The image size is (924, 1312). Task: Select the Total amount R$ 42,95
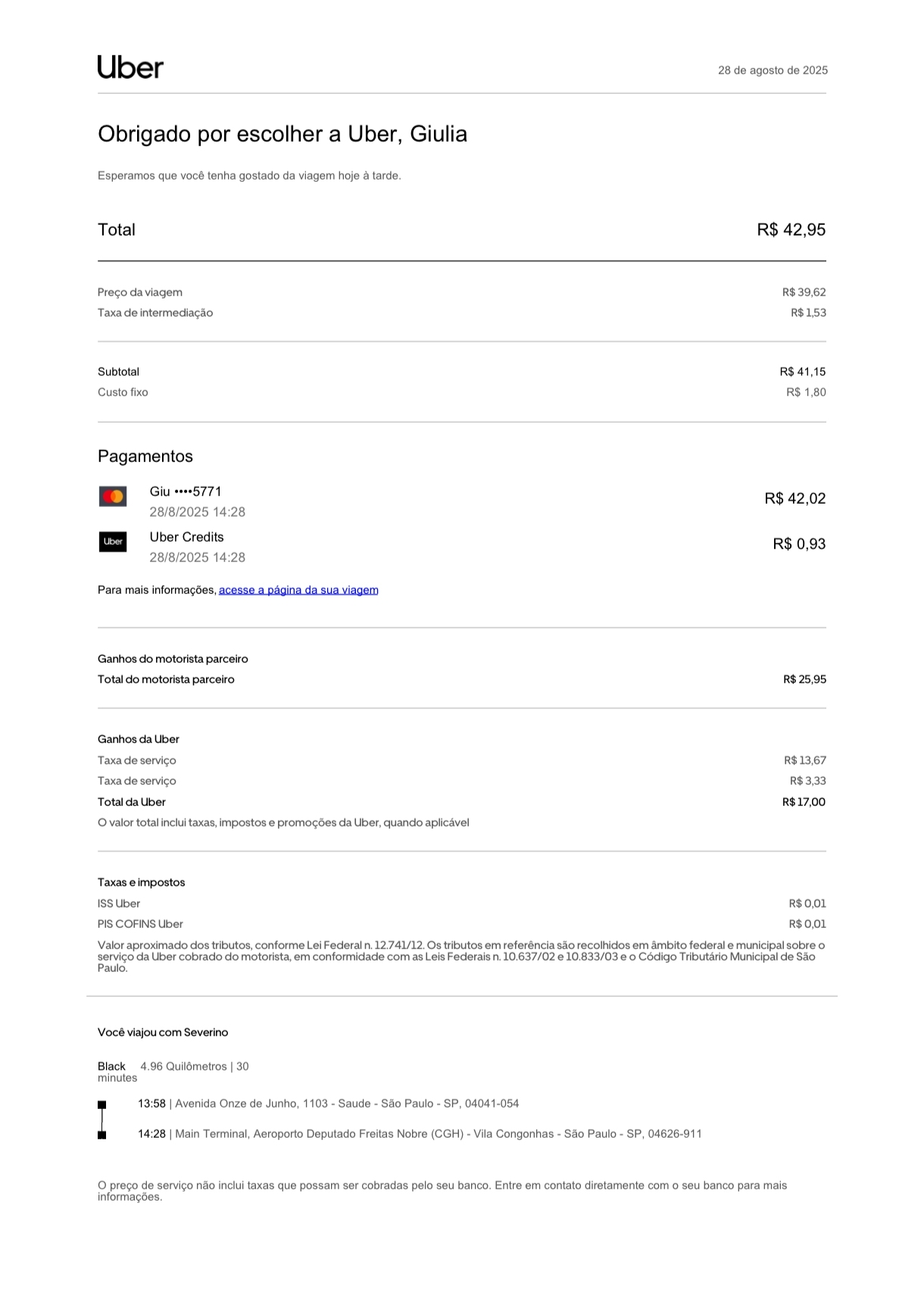coord(791,230)
